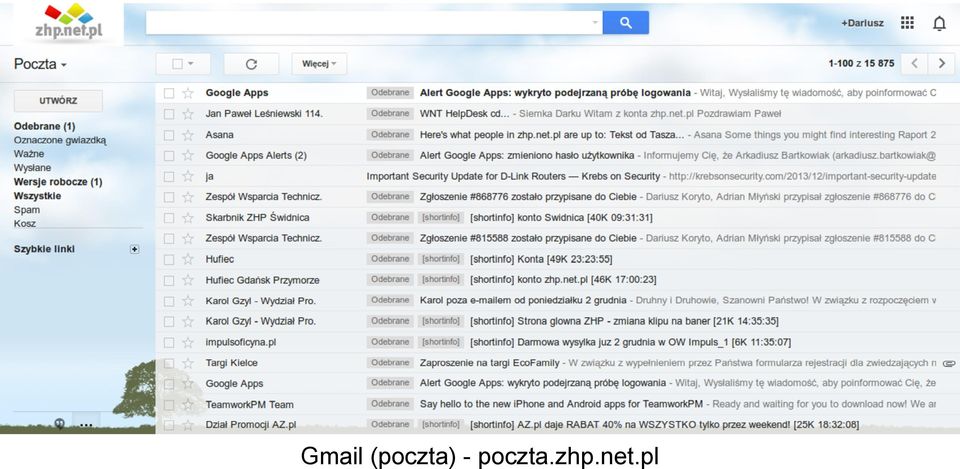Star the impulsoficyna.pl email

188,342
